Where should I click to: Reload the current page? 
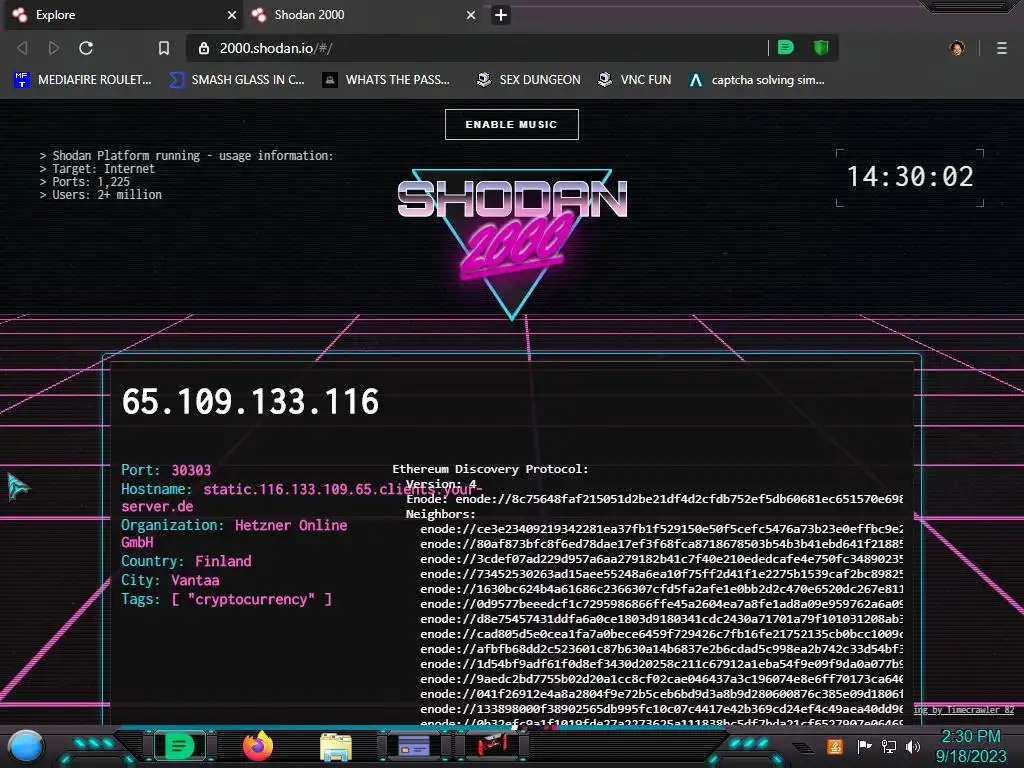tap(86, 48)
